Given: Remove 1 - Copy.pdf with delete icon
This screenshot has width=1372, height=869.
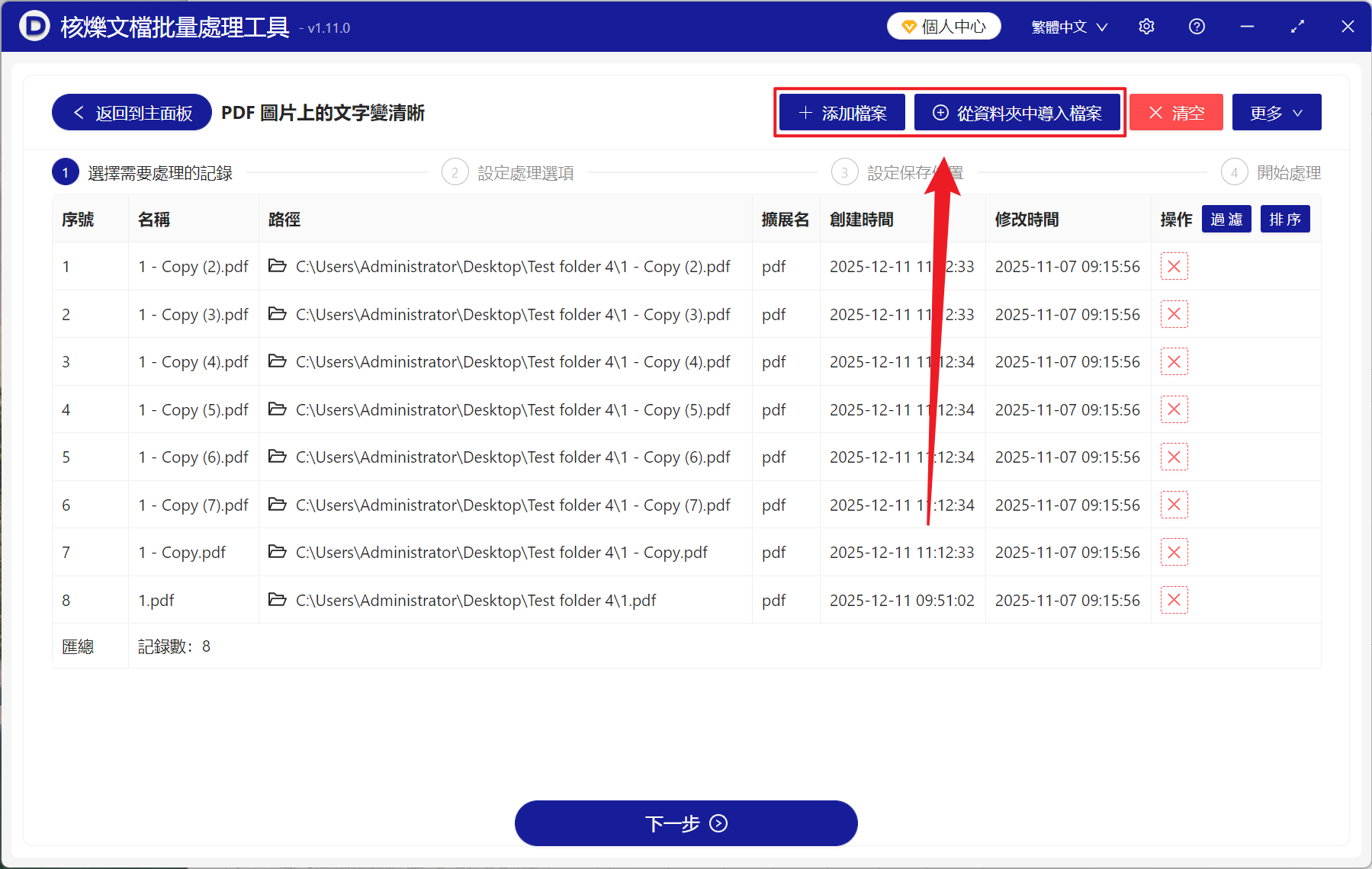Looking at the screenshot, I should pos(1174,552).
